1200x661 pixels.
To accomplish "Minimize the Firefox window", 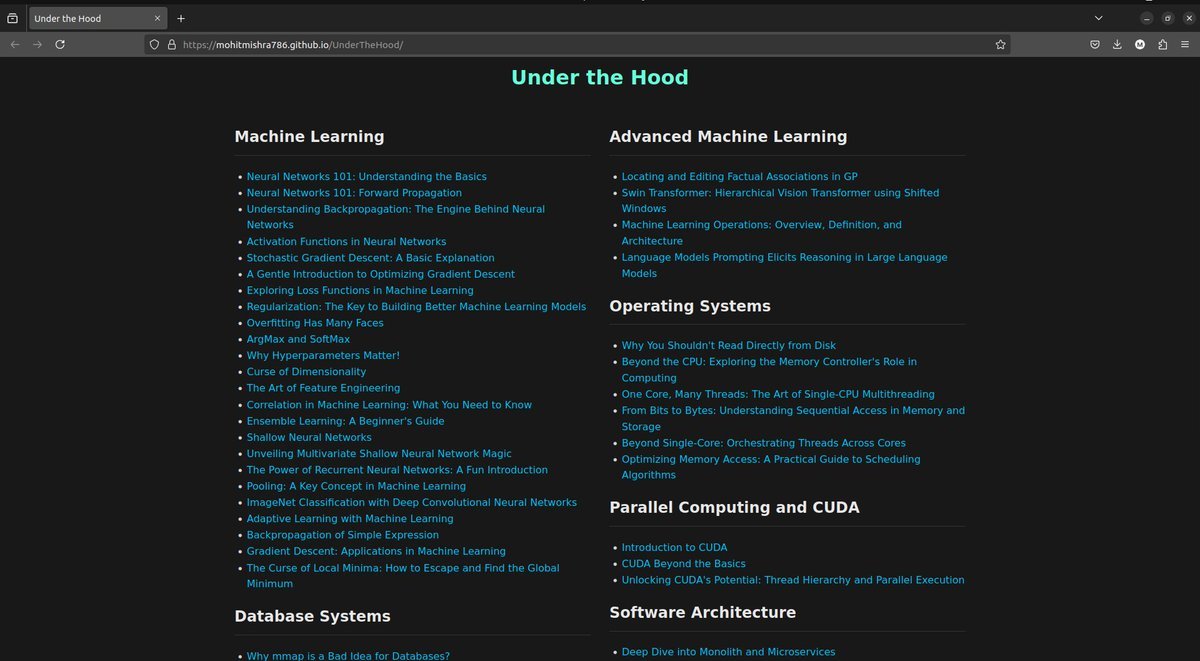I will point(1146,18).
